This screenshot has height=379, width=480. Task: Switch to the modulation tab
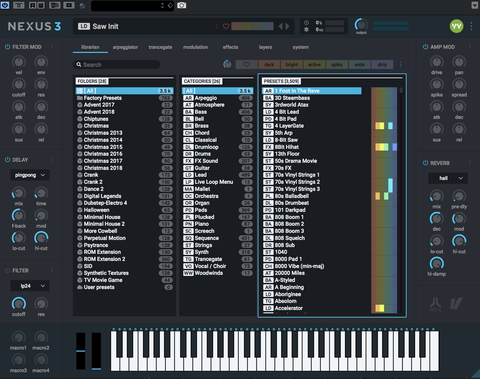tap(195, 47)
